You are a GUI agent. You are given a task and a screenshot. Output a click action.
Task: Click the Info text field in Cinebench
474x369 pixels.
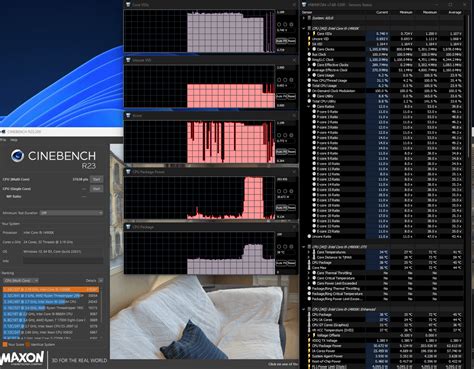63,261
